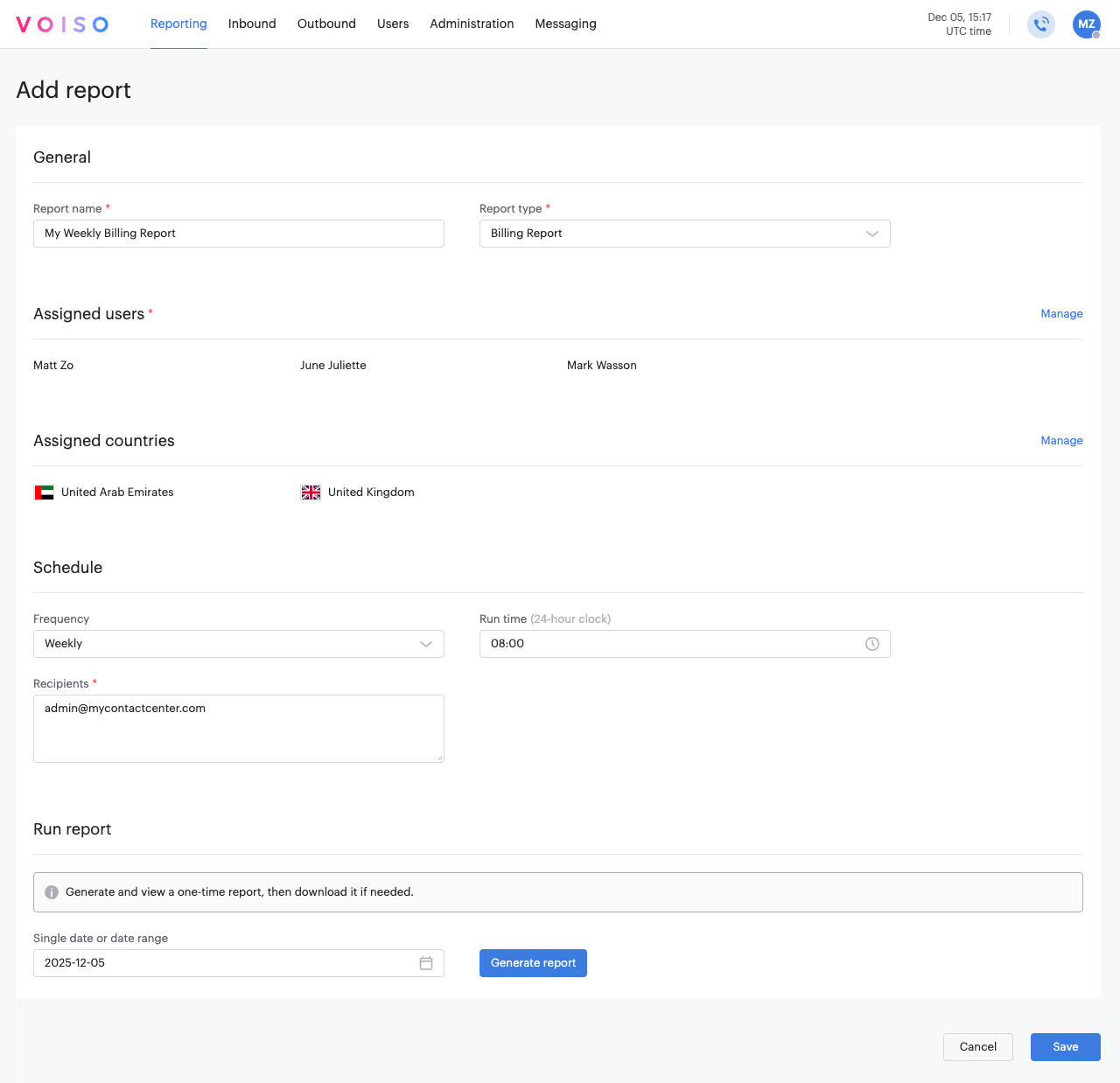The width and height of the screenshot is (1120, 1083).
Task: Click the phone dialer icon in the top bar
Action: tap(1040, 24)
